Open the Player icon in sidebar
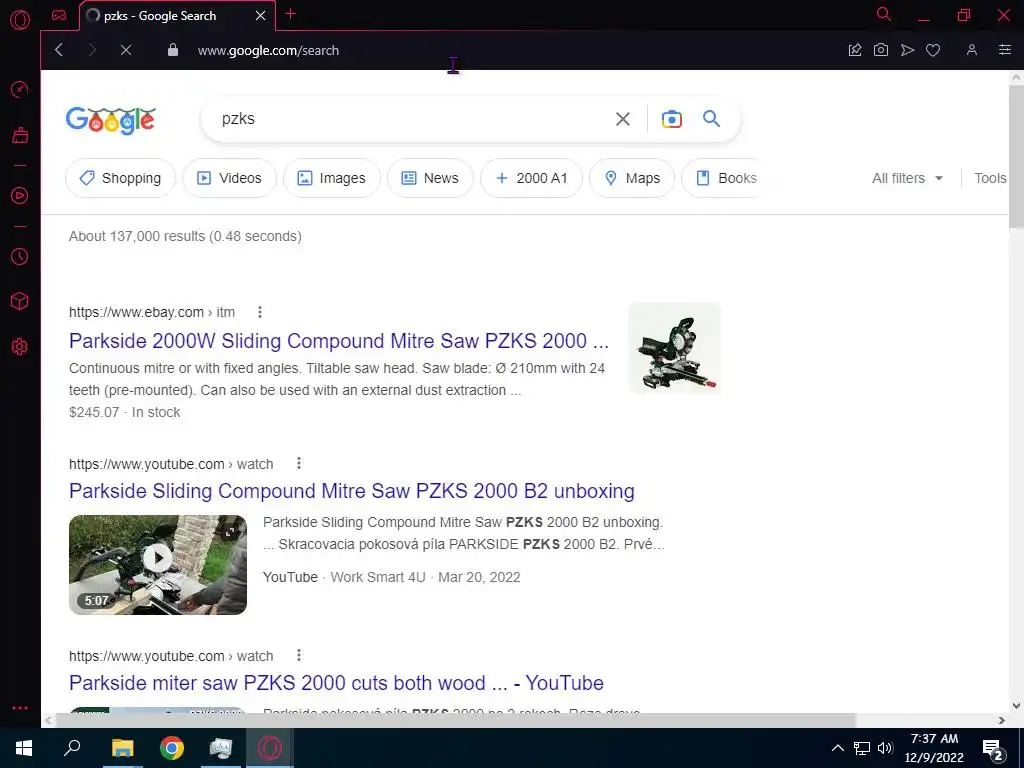 (x=20, y=195)
